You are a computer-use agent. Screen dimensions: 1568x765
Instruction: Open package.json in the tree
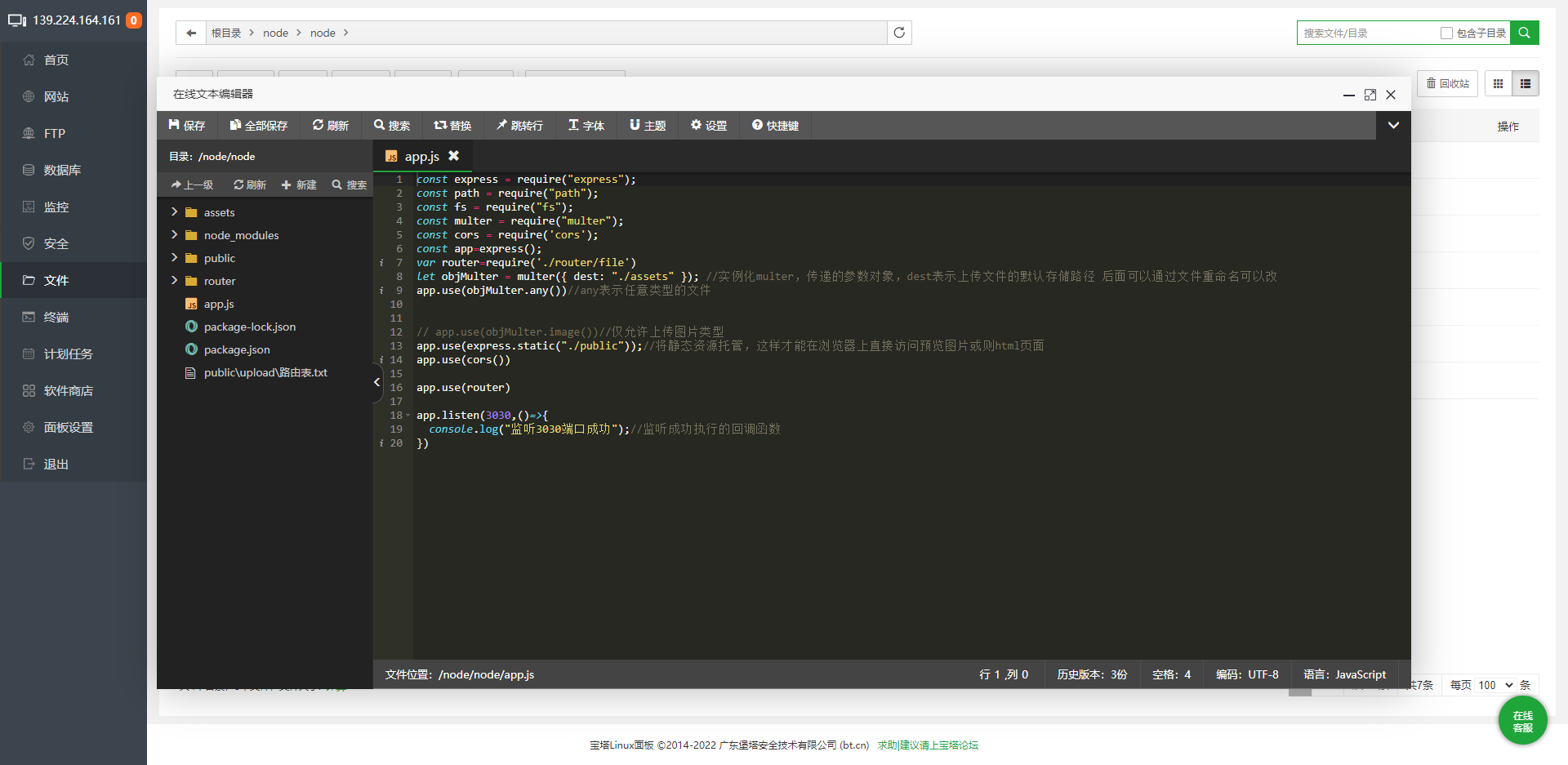pos(237,349)
